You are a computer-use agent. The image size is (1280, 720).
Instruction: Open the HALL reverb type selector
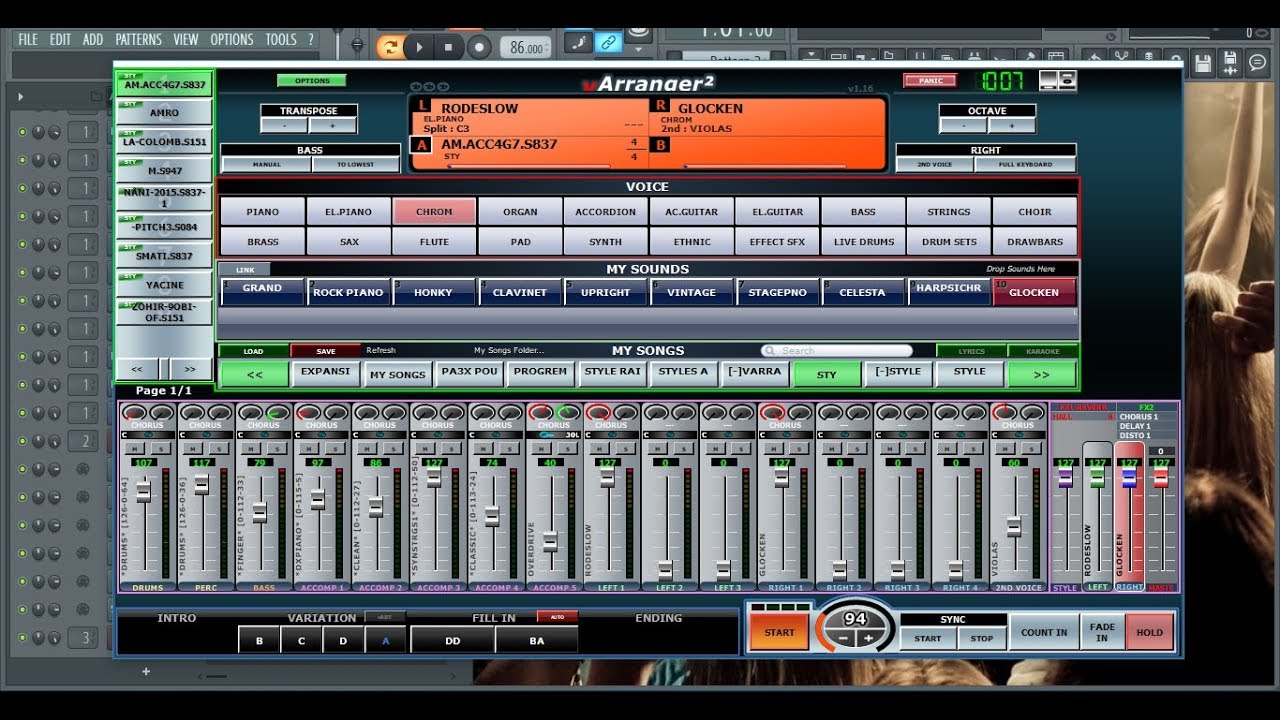coord(1083,416)
